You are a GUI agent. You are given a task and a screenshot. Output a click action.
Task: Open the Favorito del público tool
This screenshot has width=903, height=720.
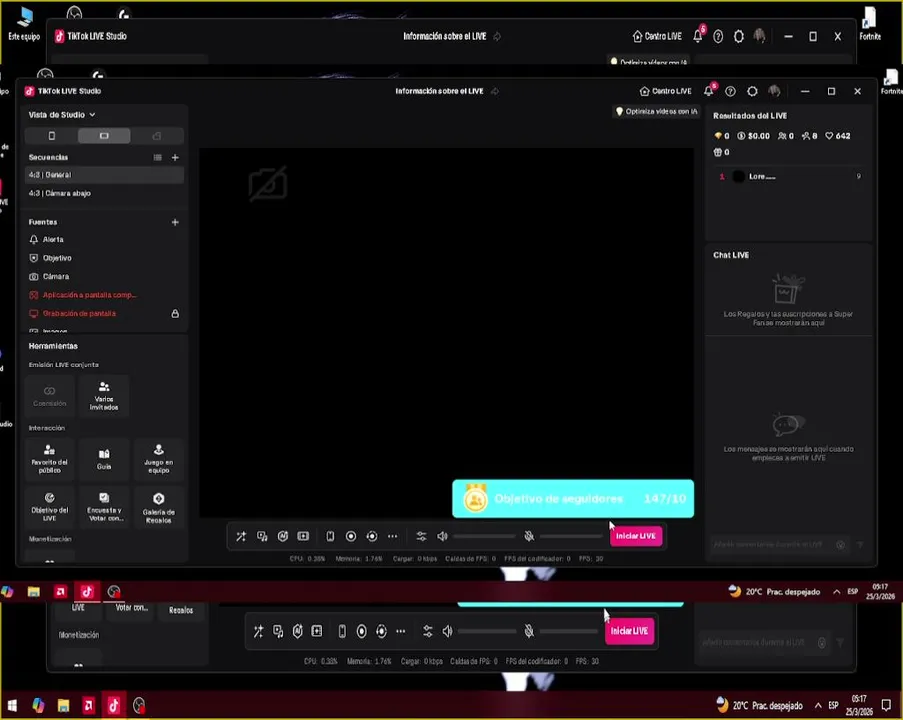point(50,459)
